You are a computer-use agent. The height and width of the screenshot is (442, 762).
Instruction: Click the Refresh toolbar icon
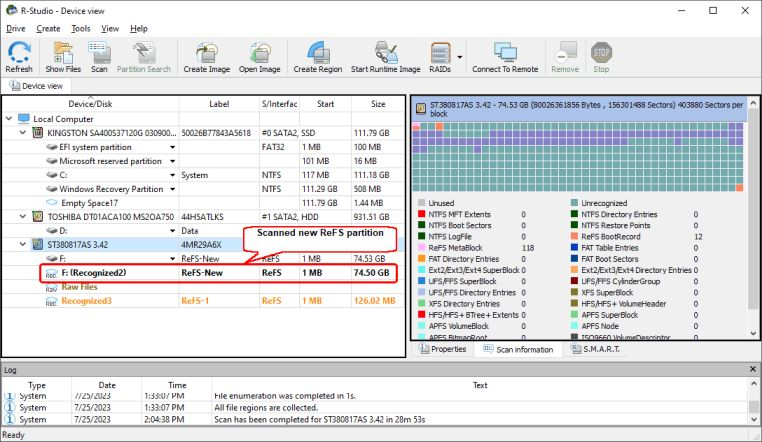pyautogui.click(x=18, y=57)
